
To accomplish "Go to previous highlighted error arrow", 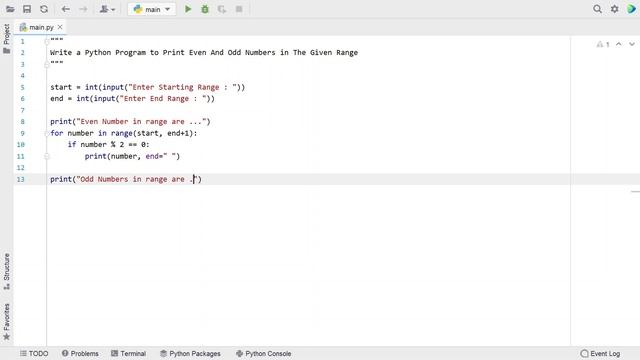I will tap(619, 44).
